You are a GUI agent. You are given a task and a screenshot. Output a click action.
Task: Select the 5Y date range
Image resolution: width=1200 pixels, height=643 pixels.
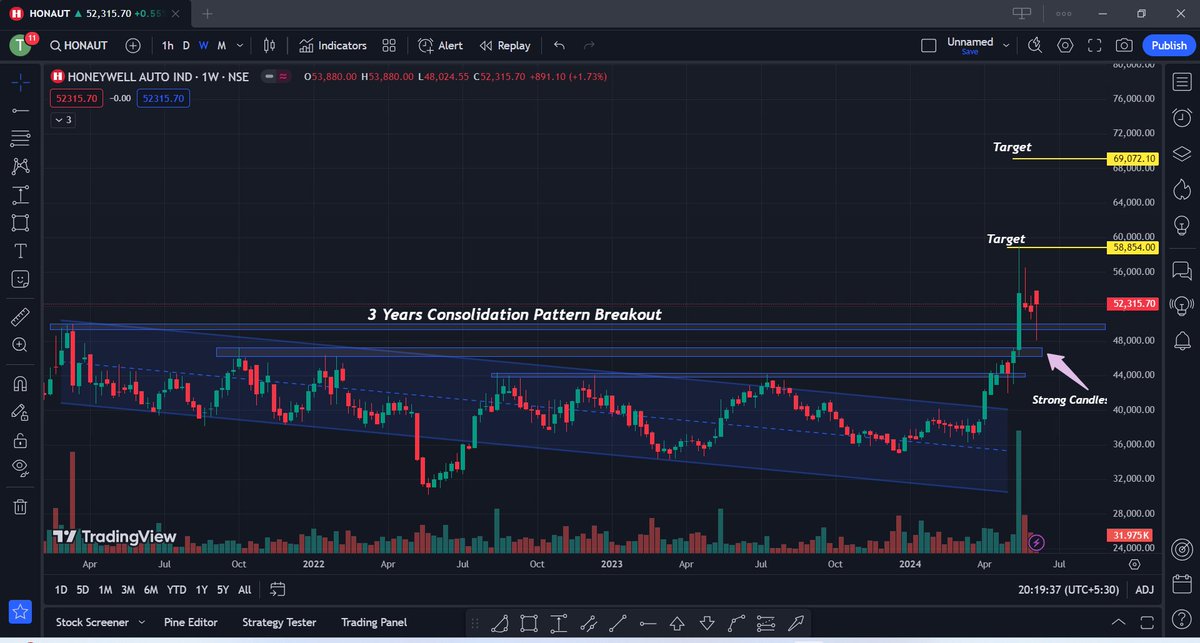223,589
